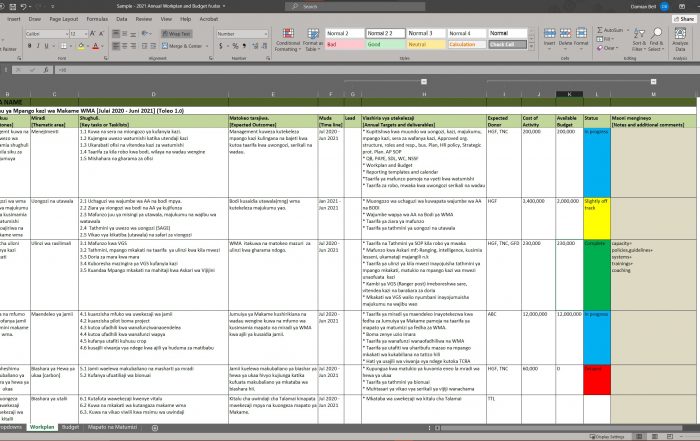This screenshot has height=441, width=700.
Task: Expand the cell styles gallery
Action: [531, 46]
